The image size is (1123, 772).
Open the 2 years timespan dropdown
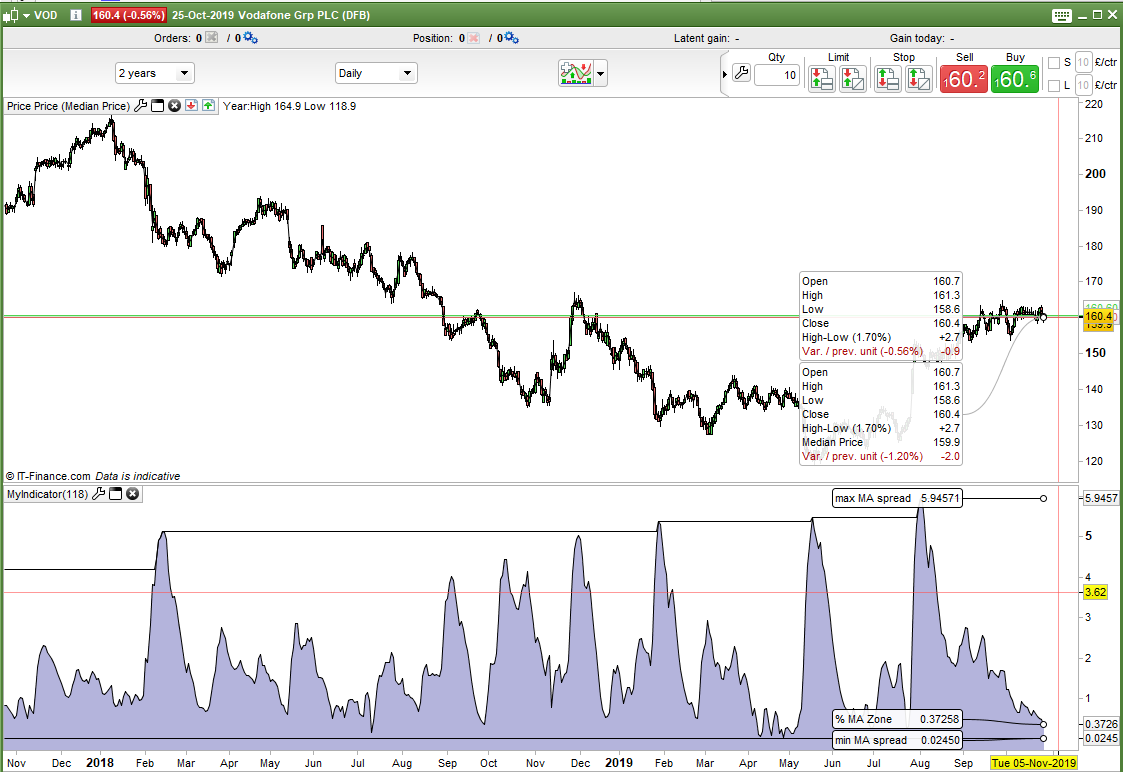point(155,73)
